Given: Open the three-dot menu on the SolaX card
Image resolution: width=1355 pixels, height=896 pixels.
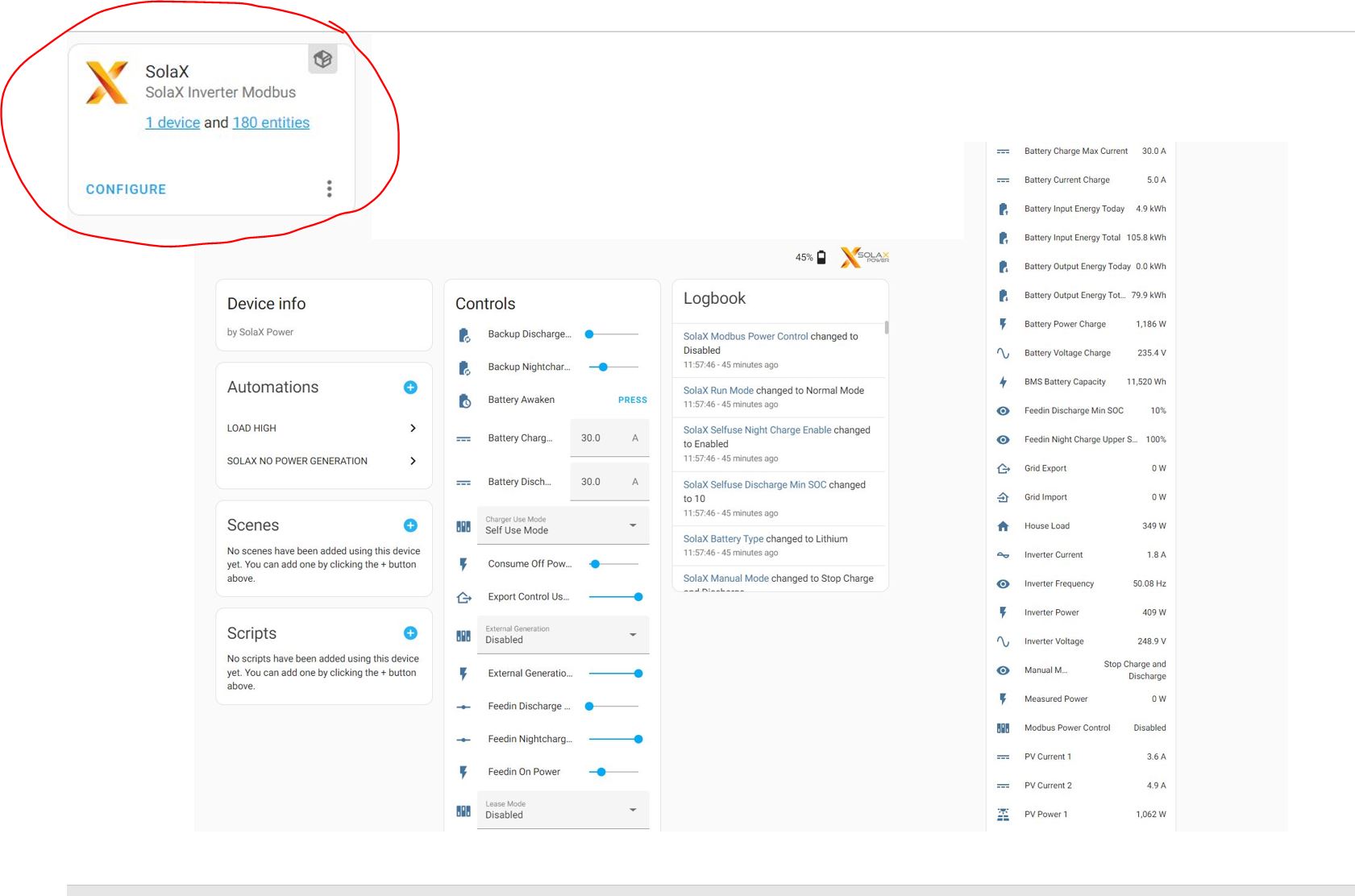Looking at the screenshot, I should tap(330, 189).
